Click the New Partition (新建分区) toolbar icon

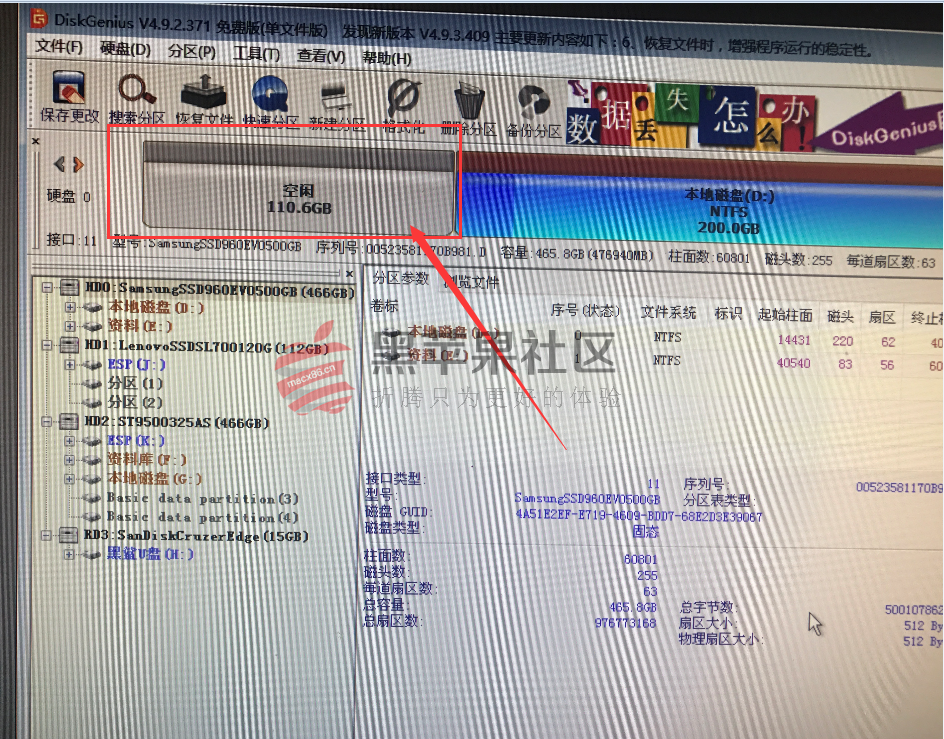(337, 97)
